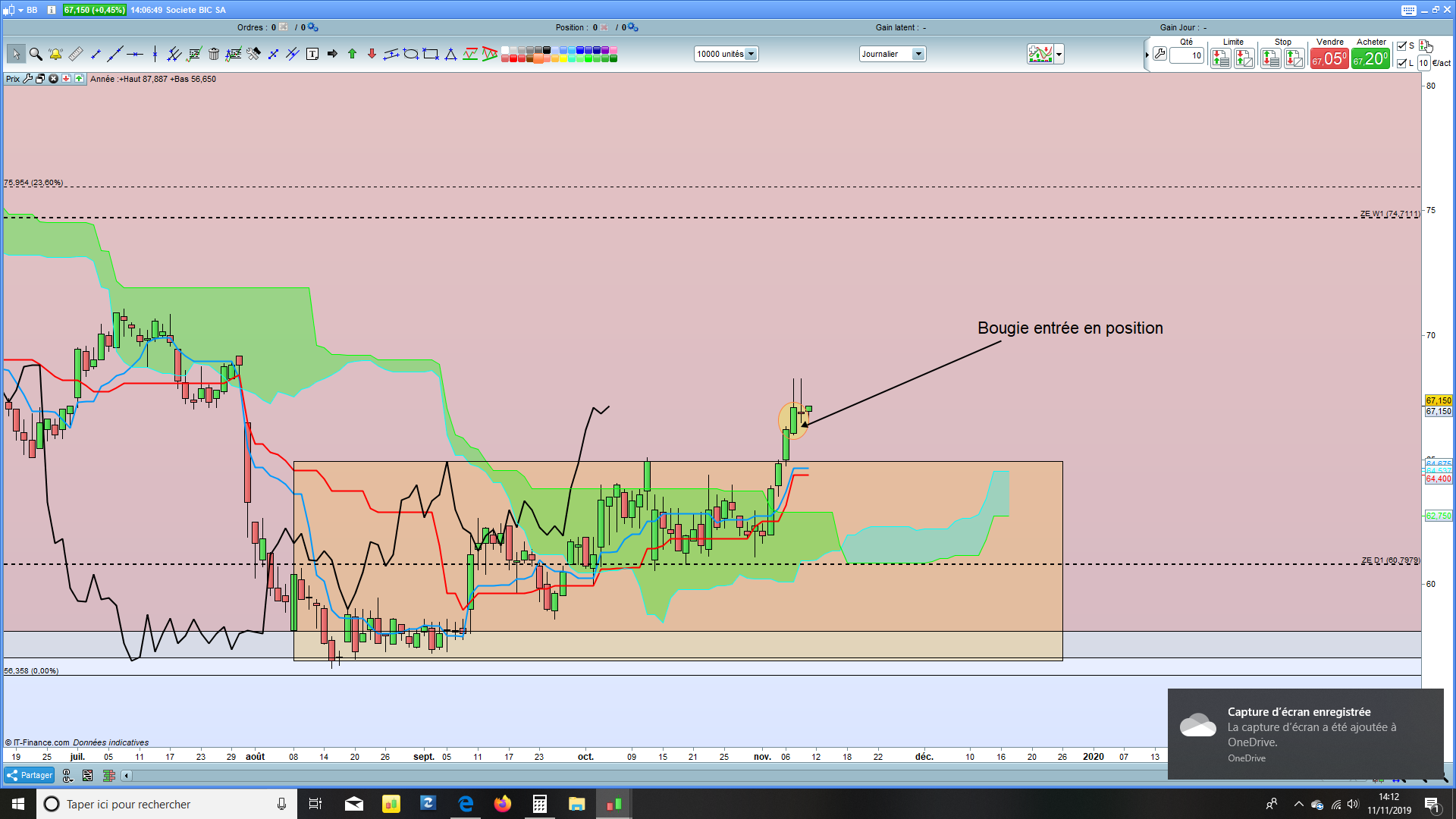This screenshot has height=819, width=1456.
Task: Duplicate the Prix panel with windows icon
Action: tap(40, 79)
